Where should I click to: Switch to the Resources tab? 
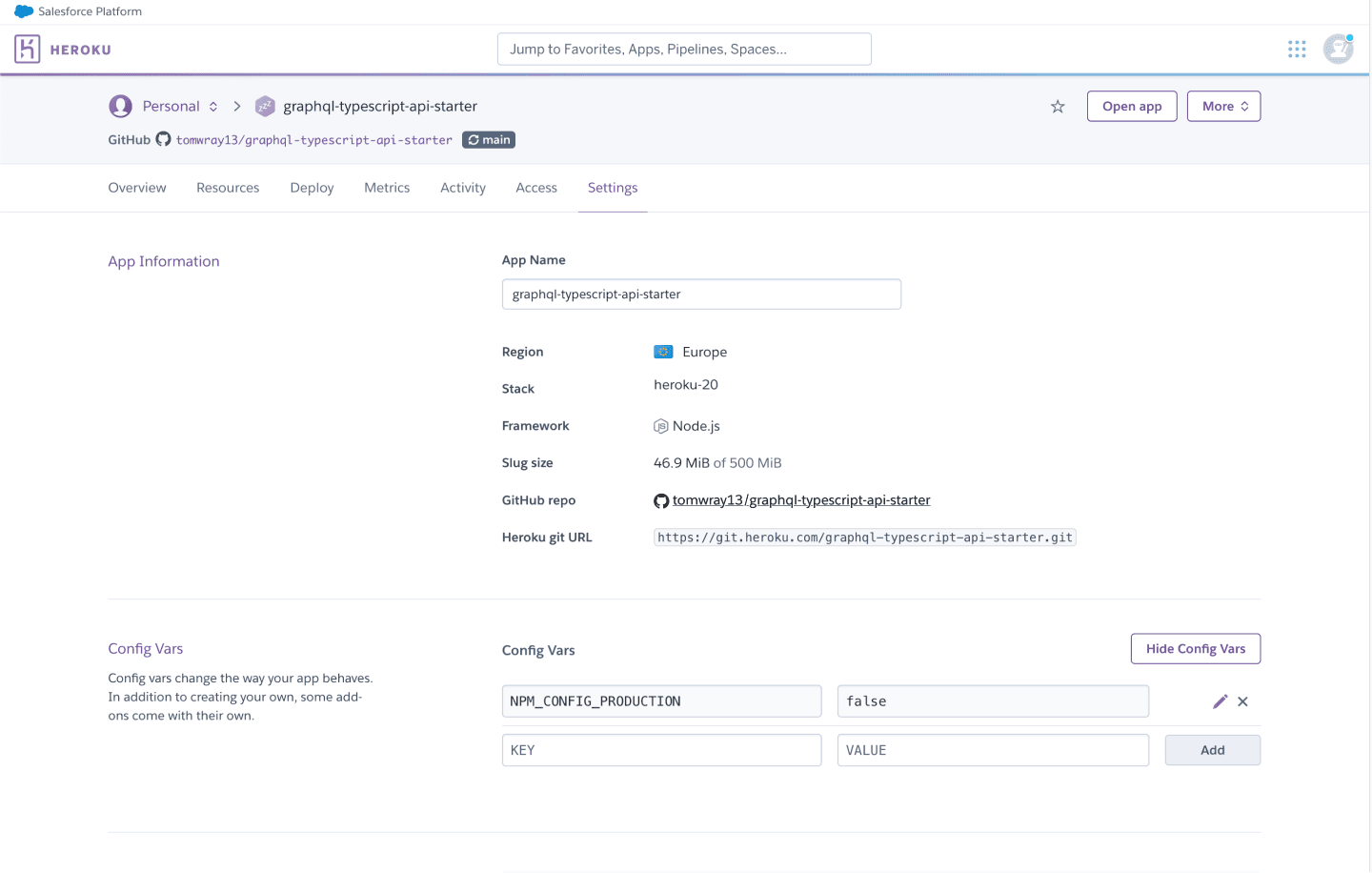(x=228, y=188)
